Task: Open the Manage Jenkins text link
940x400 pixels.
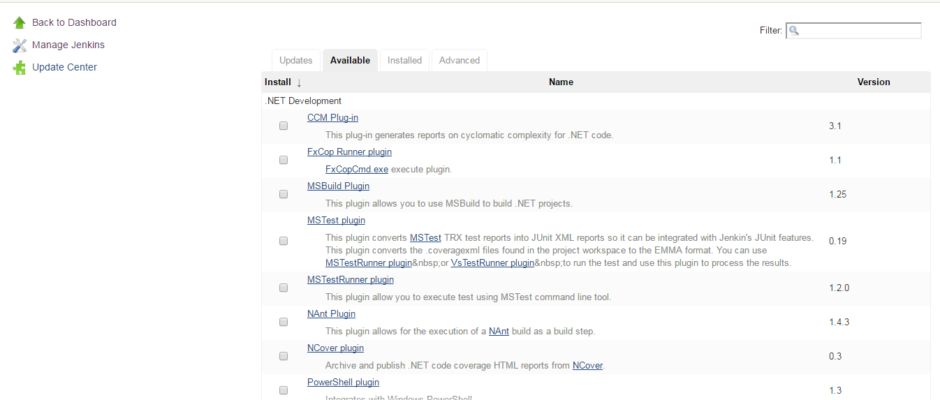Action: tap(68, 45)
